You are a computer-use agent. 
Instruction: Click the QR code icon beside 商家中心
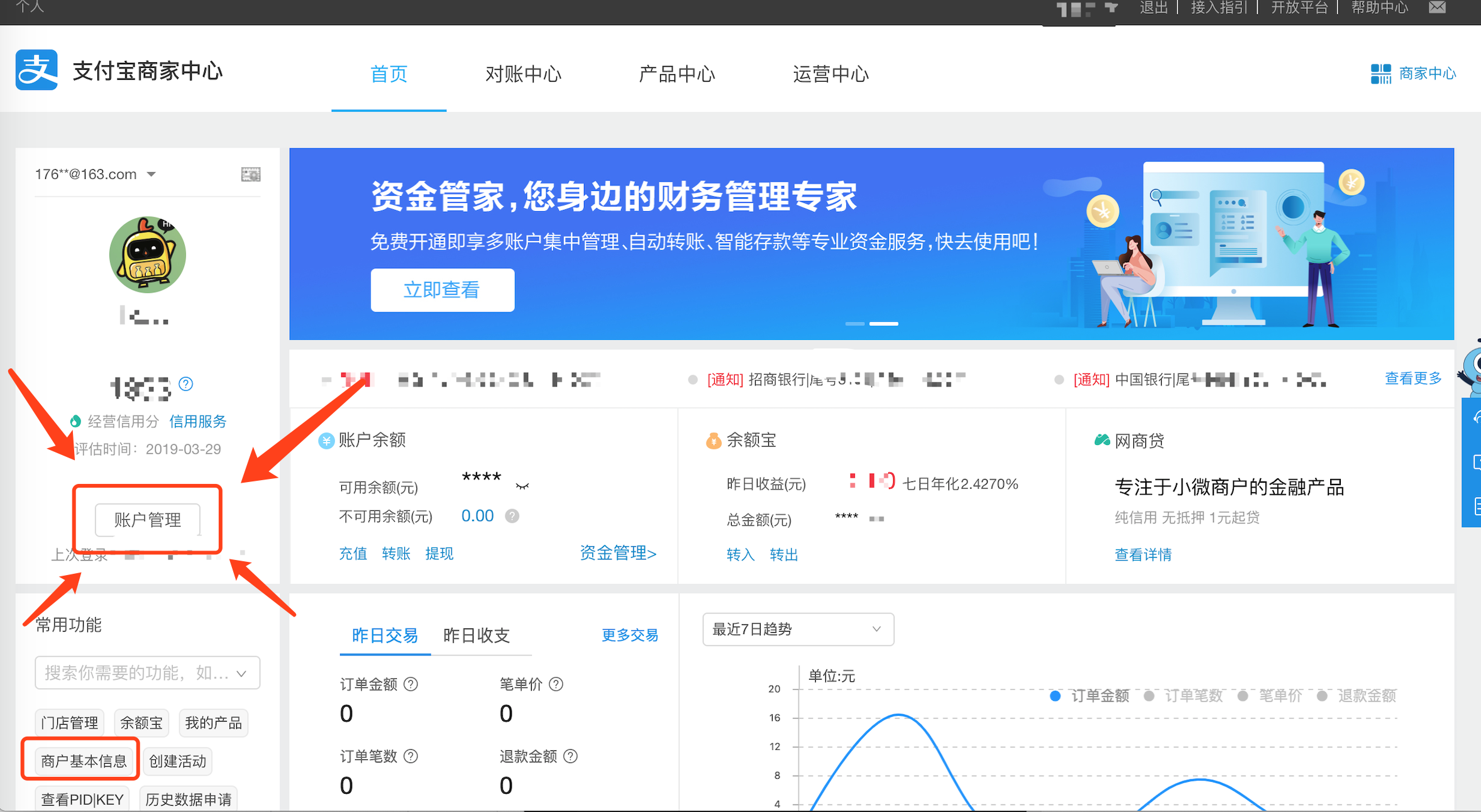coord(1380,74)
